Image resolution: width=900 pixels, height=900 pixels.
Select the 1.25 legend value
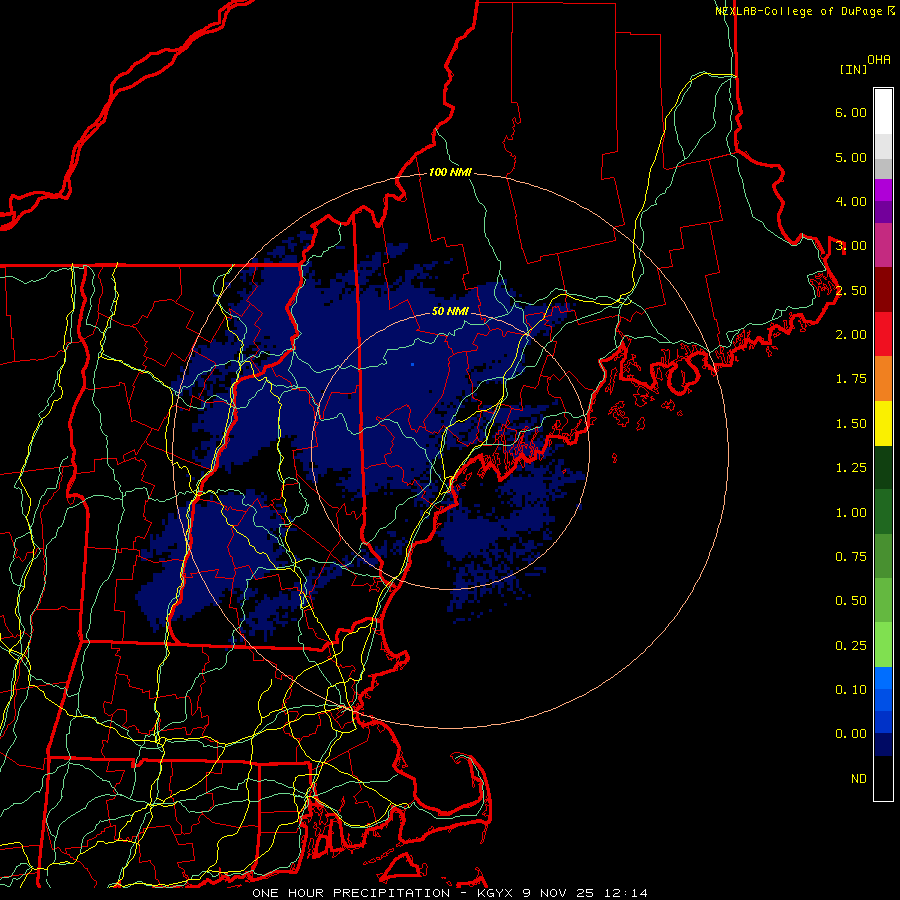(851, 468)
